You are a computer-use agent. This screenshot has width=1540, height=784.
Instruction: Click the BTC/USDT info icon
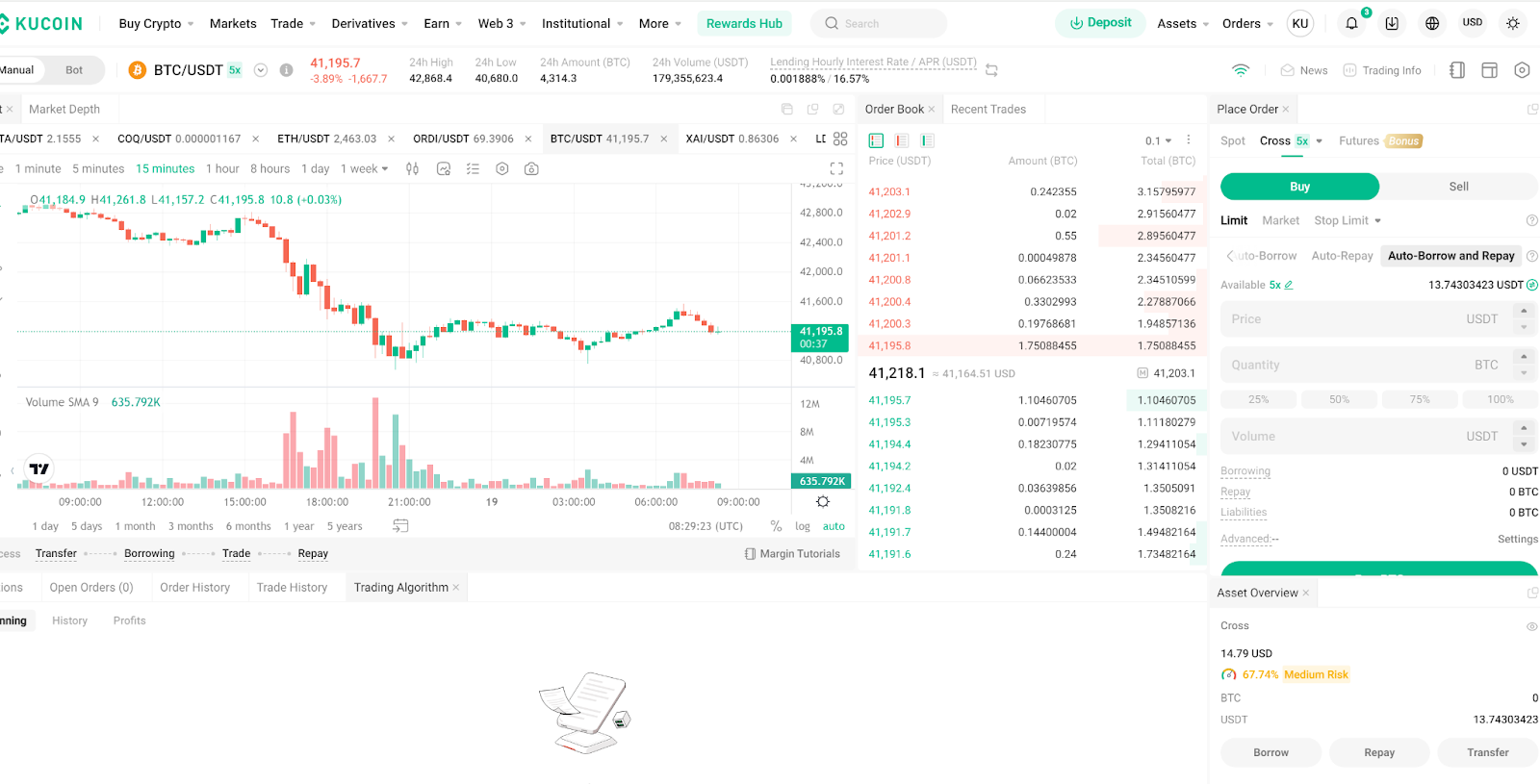click(x=286, y=70)
